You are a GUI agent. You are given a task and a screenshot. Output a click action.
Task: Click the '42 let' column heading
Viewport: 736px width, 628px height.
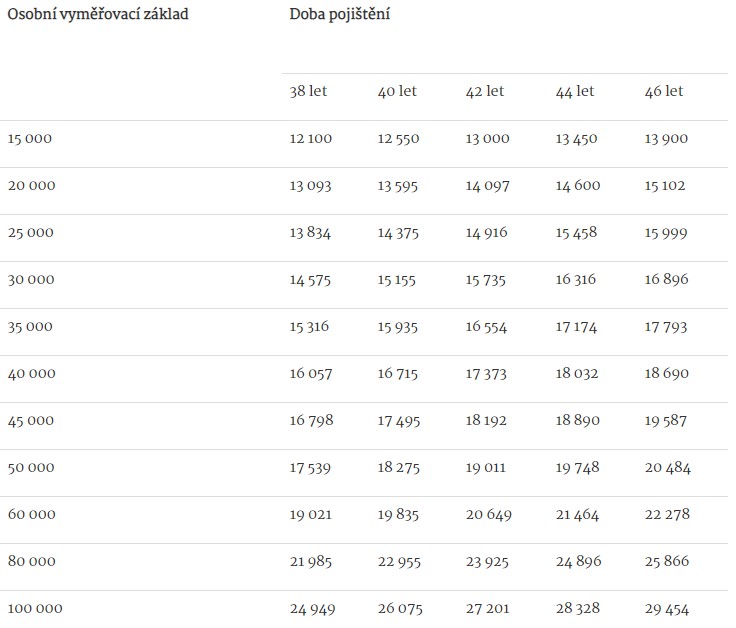pos(486,91)
